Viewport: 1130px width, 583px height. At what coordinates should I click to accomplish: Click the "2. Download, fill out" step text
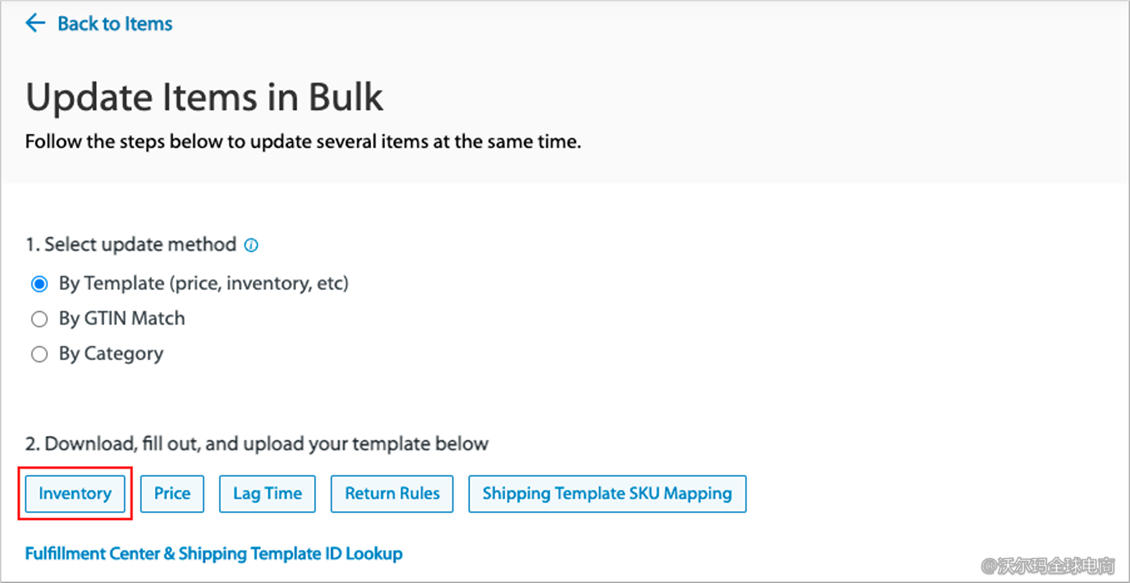point(257,443)
